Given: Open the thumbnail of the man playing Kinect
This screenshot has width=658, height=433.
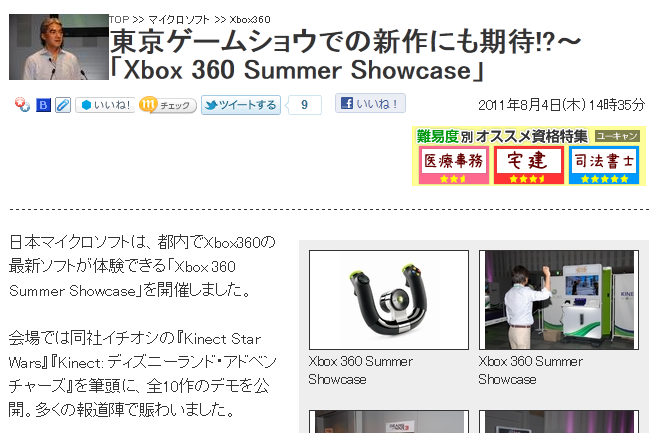Looking at the screenshot, I should pos(559,300).
